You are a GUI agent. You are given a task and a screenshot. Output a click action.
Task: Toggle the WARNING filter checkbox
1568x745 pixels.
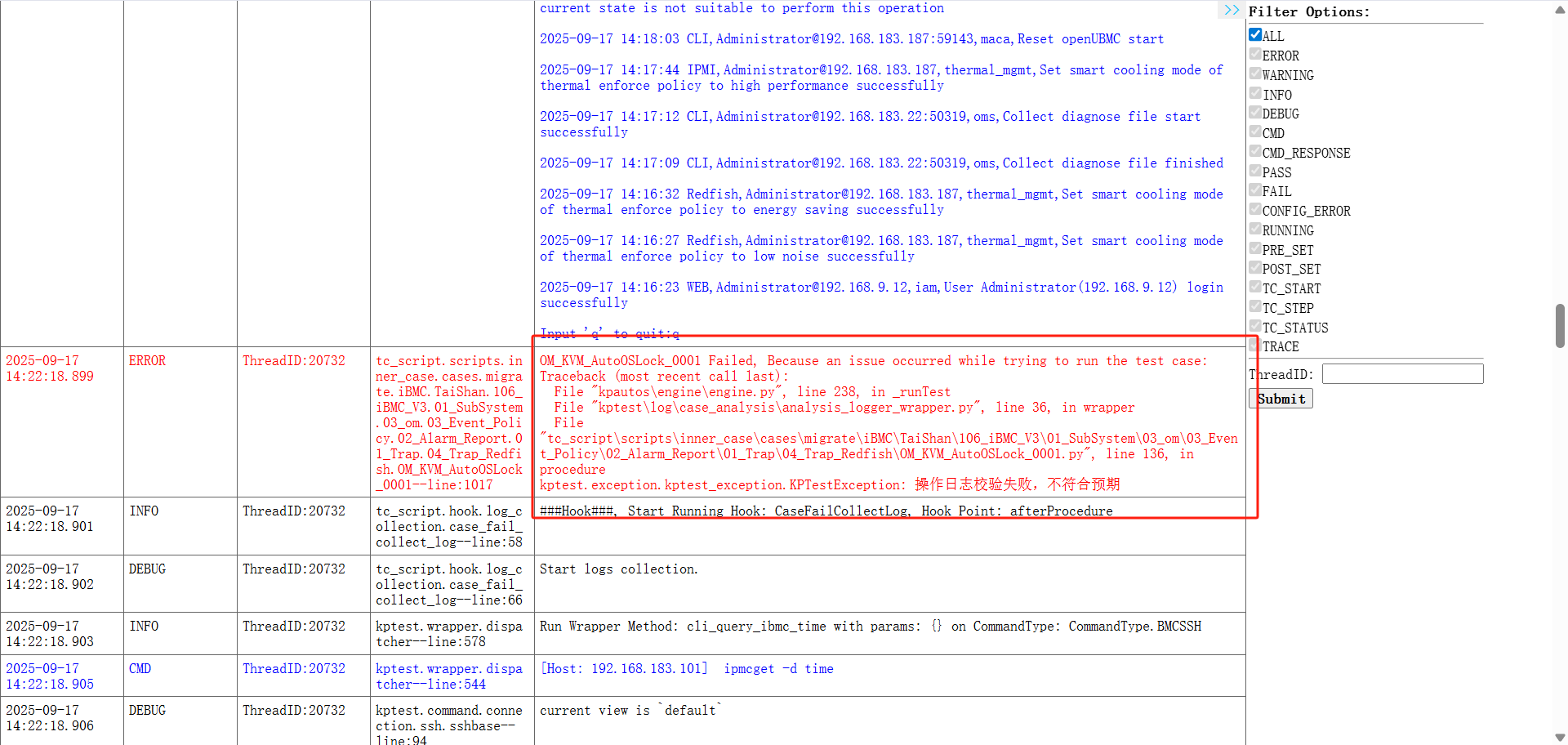pos(1255,74)
